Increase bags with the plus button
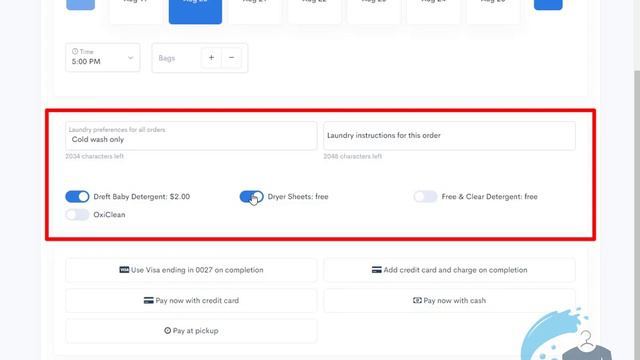640x360 pixels. tap(211, 58)
